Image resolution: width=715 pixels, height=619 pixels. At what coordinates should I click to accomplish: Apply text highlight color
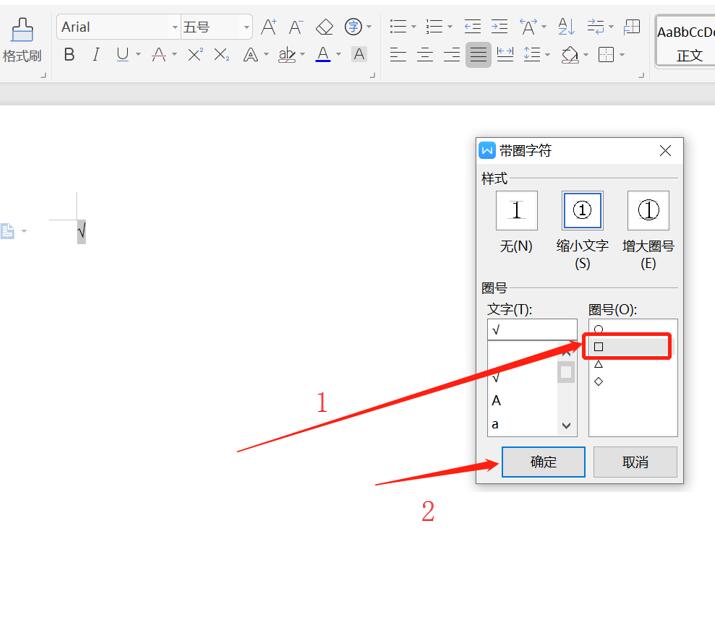pyautogui.click(x=287, y=55)
